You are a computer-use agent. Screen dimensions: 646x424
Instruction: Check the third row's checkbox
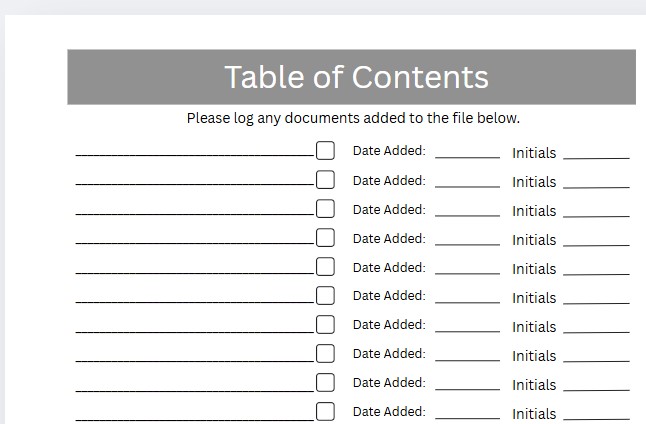(325, 208)
